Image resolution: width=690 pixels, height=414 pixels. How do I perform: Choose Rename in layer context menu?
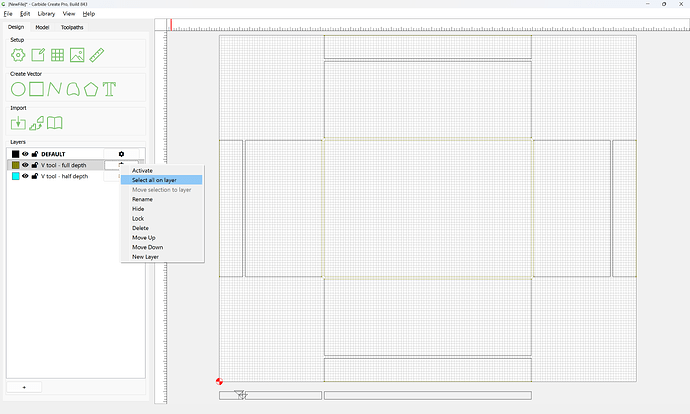coord(161,199)
